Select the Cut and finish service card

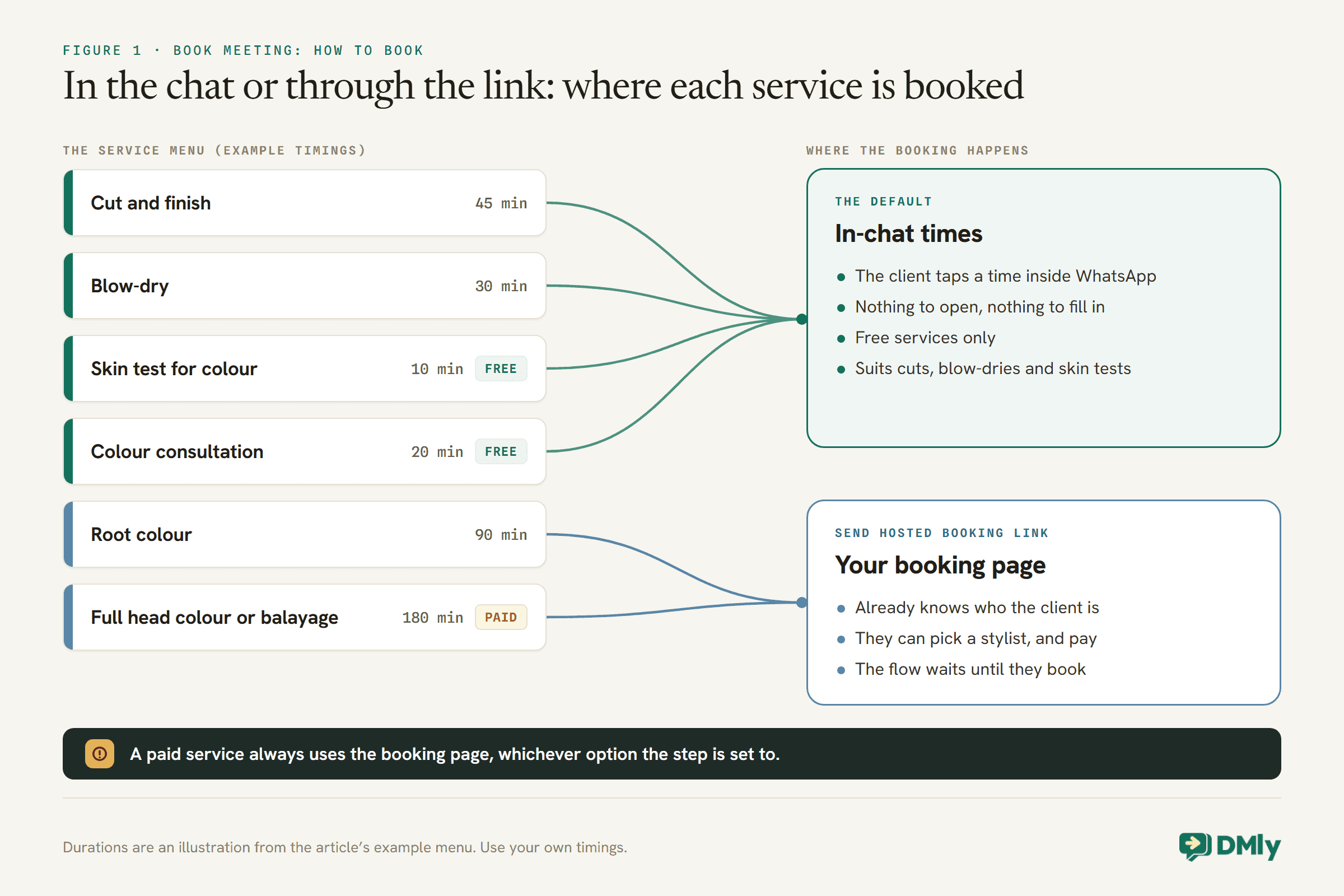[x=305, y=203]
